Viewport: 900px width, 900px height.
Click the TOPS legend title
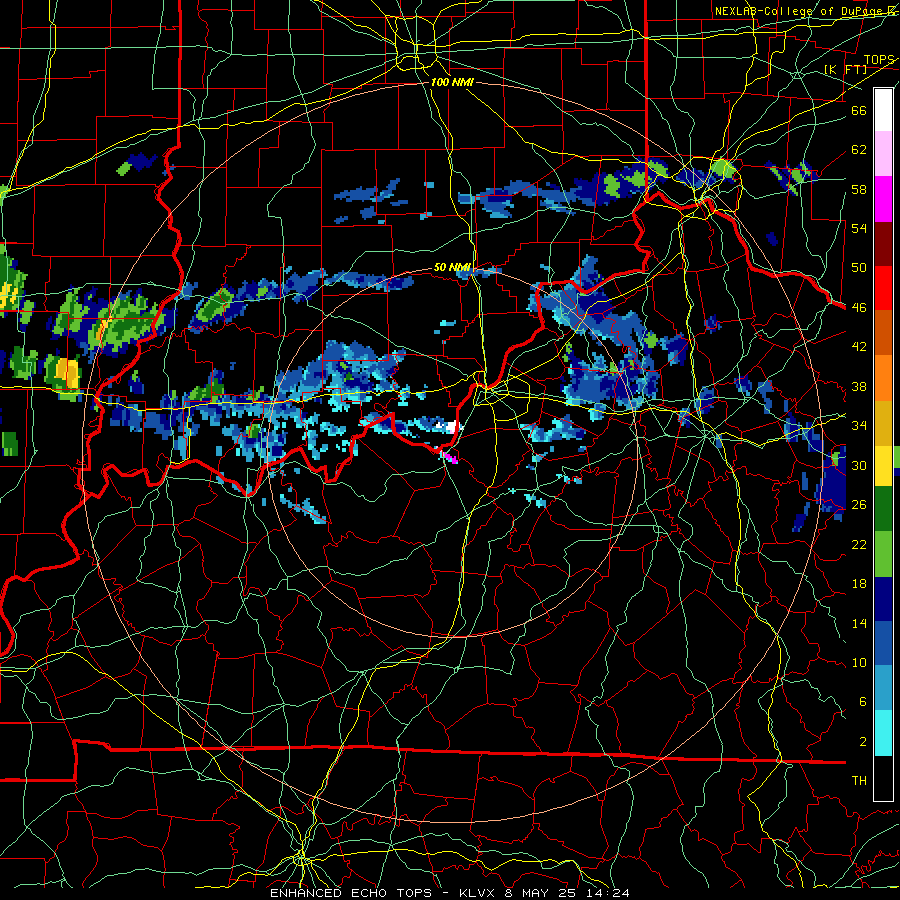pyautogui.click(x=879, y=60)
